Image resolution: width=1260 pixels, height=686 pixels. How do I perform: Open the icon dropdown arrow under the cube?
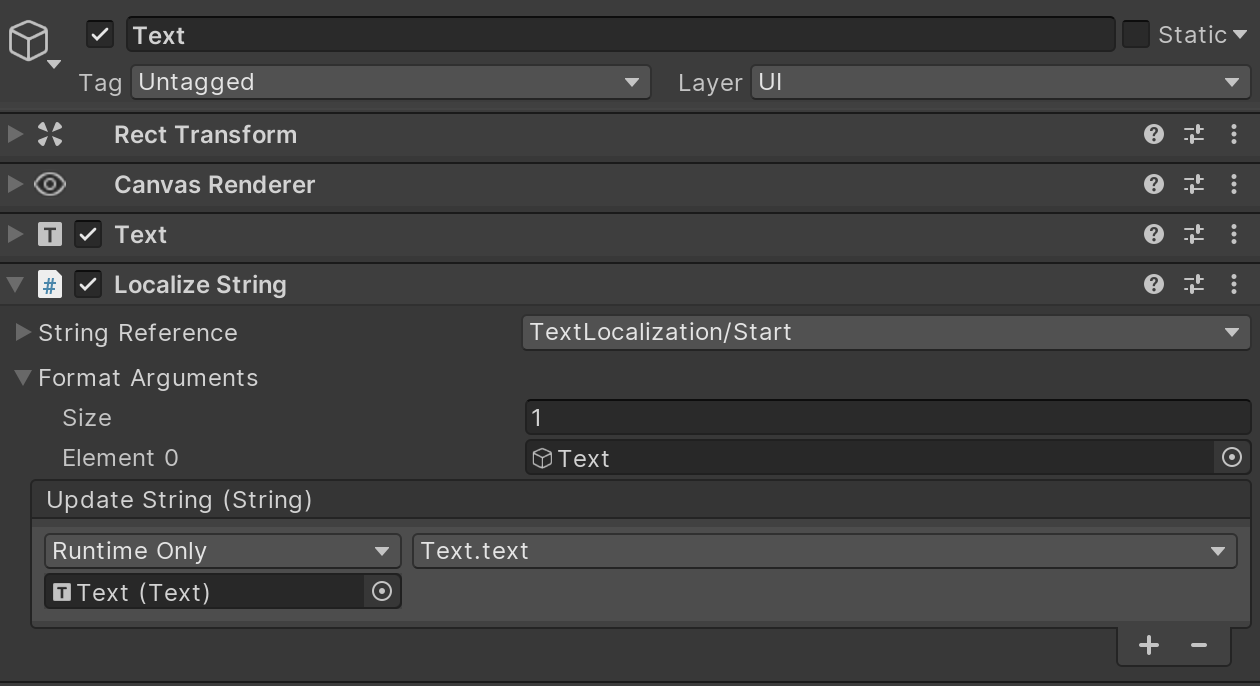point(54,64)
